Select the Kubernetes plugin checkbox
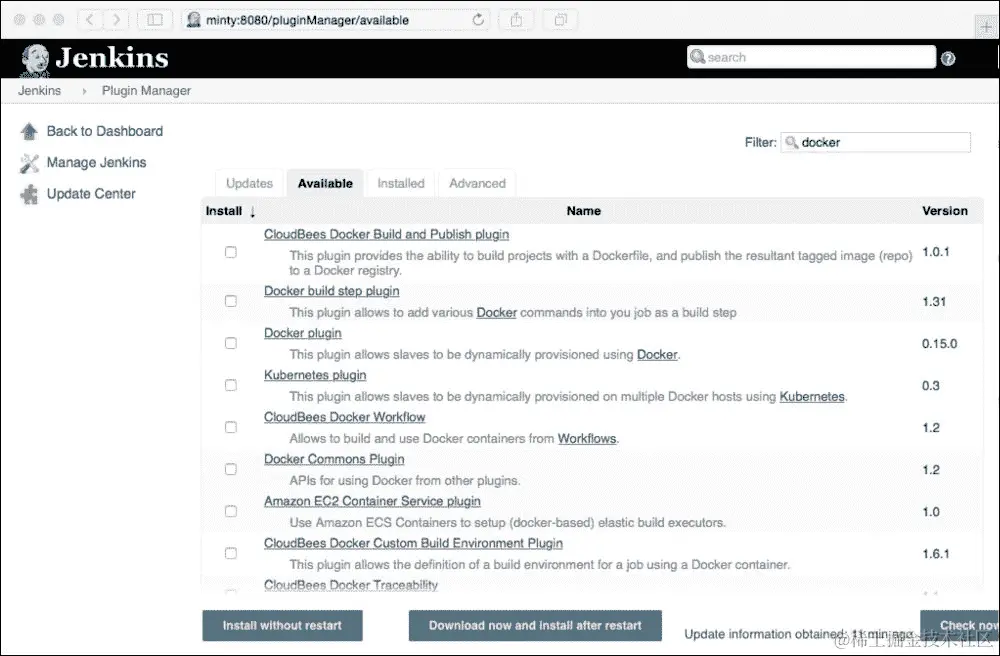The height and width of the screenshot is (656, 1000). coord(231,385)
